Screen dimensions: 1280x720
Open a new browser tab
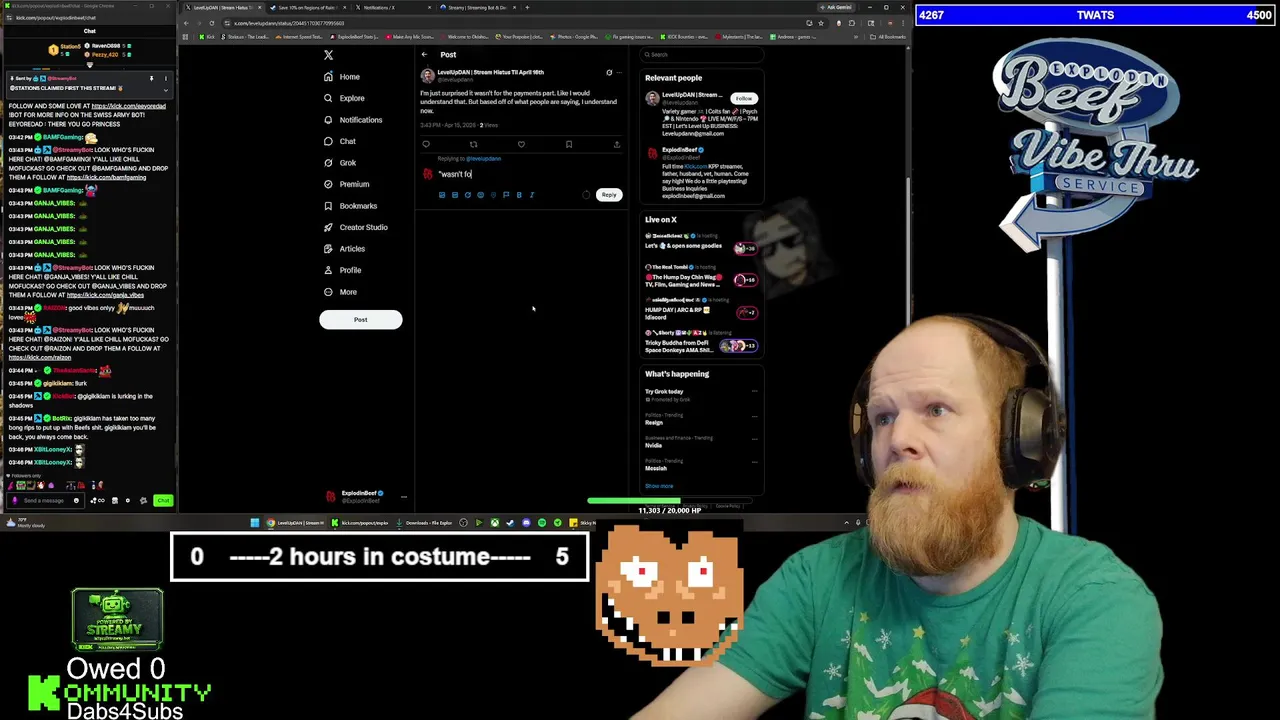527,7
